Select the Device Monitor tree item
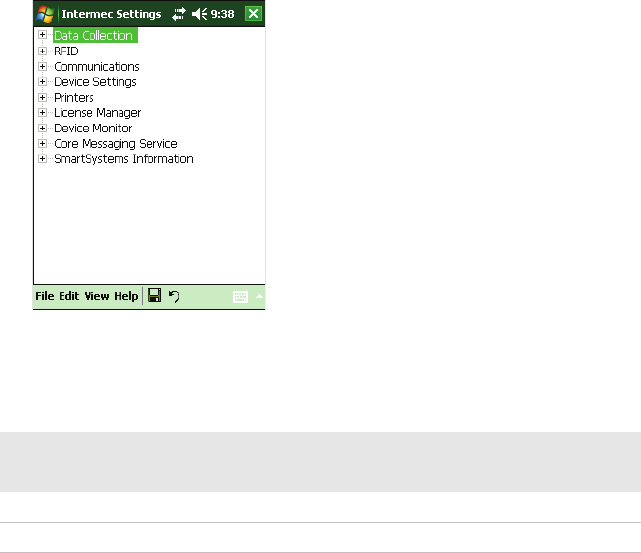 [93, 128]
